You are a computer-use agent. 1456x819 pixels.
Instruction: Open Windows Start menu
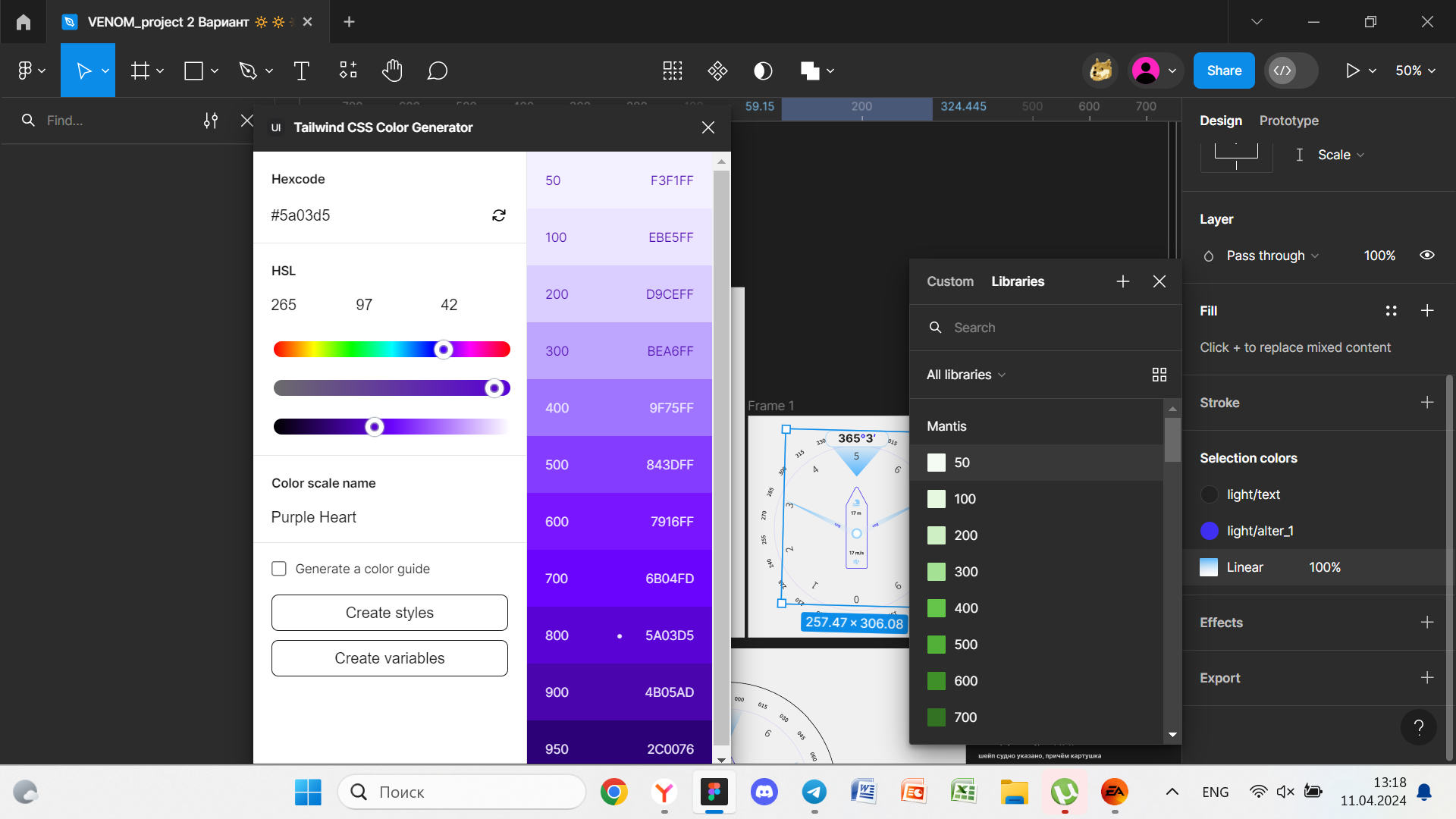coord(308,792)
